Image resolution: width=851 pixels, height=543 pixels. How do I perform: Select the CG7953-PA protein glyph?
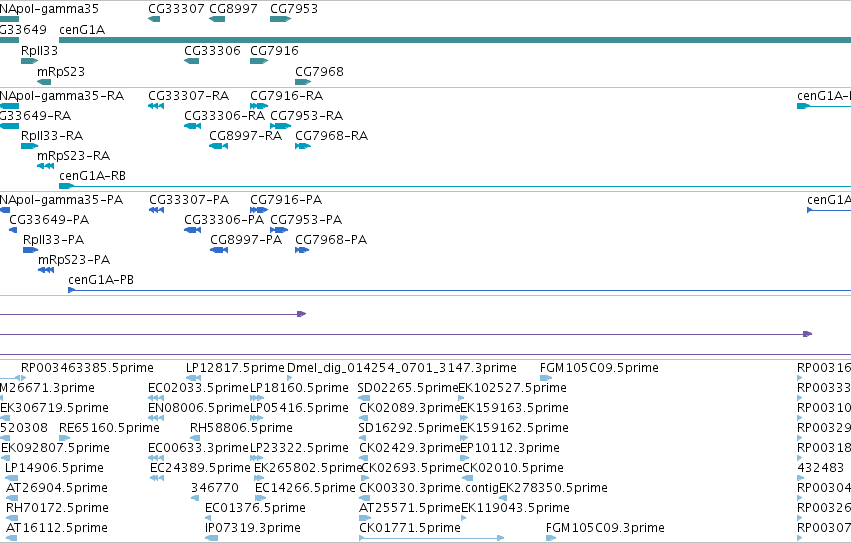click(x=279, y=230)
